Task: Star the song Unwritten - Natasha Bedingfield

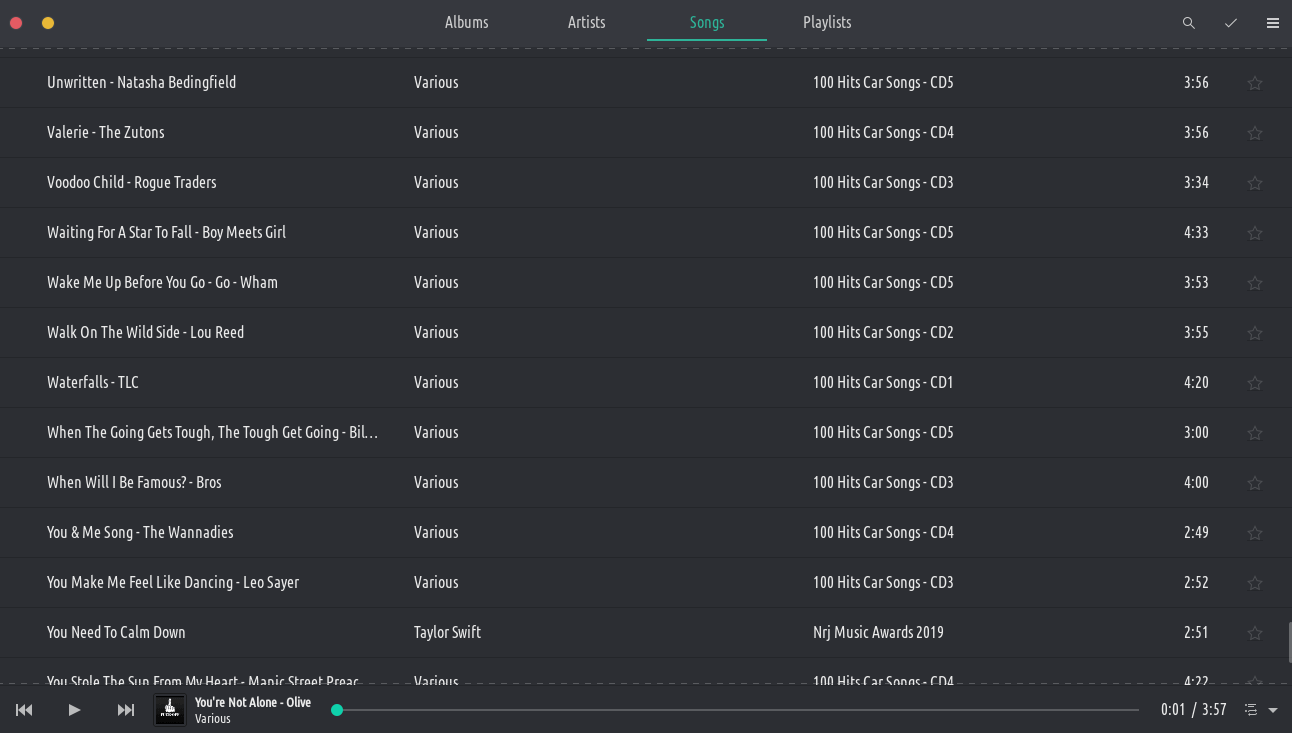Action: coord(1254,83)
